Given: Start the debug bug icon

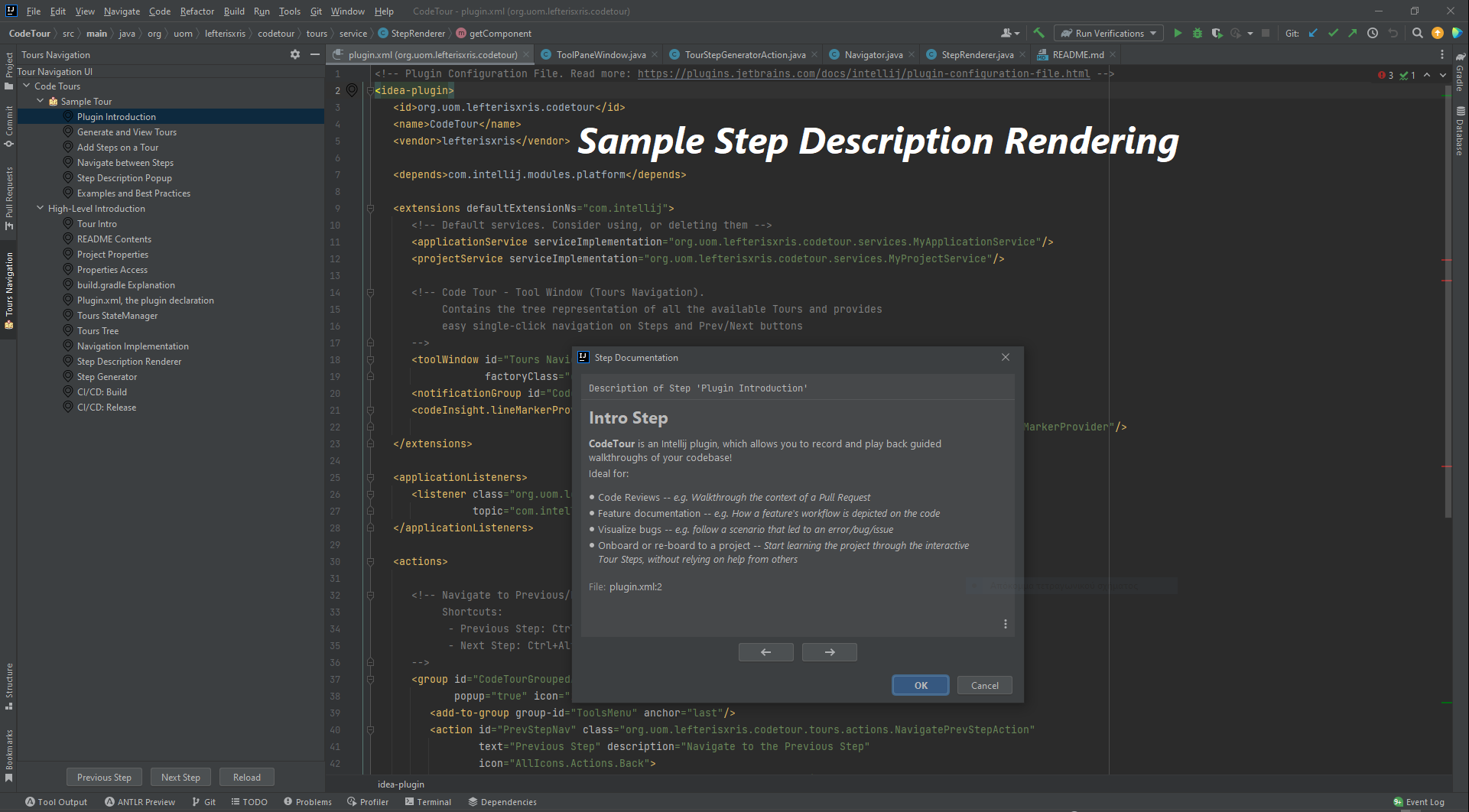Looking at the screenshot, I should point(1198,33).
